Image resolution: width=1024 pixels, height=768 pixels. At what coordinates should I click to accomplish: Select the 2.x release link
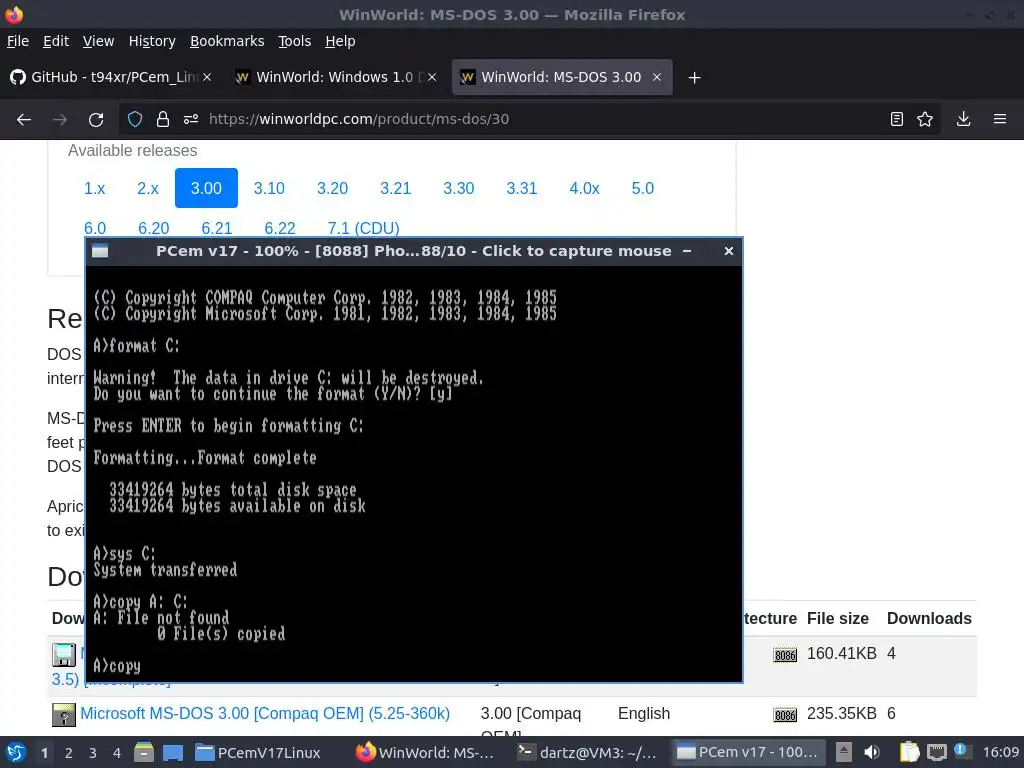[148, 188]
